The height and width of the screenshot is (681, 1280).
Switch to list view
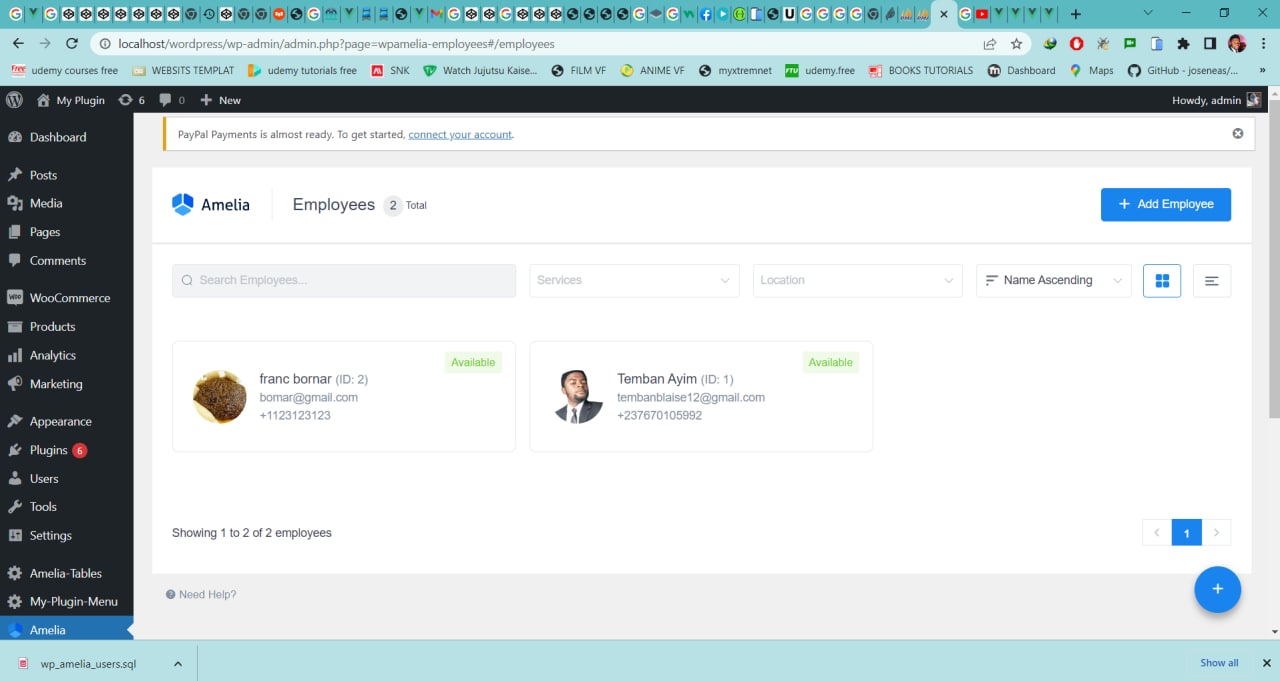click(x=1212, y=281)
